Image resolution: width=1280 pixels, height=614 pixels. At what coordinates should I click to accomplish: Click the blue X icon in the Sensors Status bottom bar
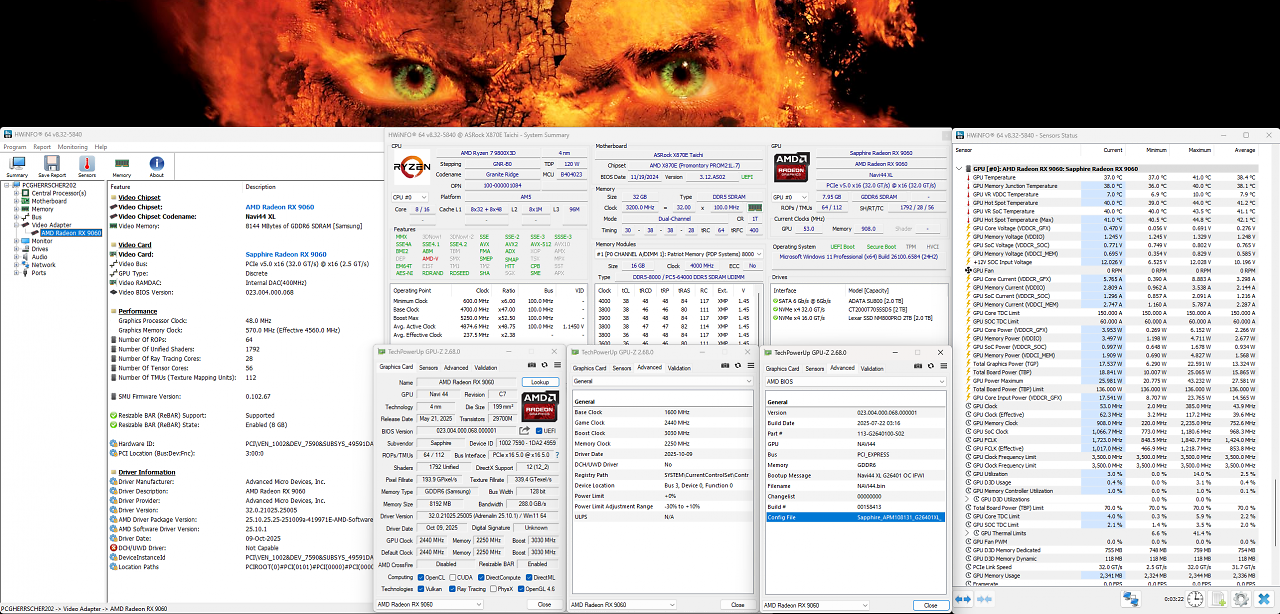pyautogui.click(x=1264, y=598)
